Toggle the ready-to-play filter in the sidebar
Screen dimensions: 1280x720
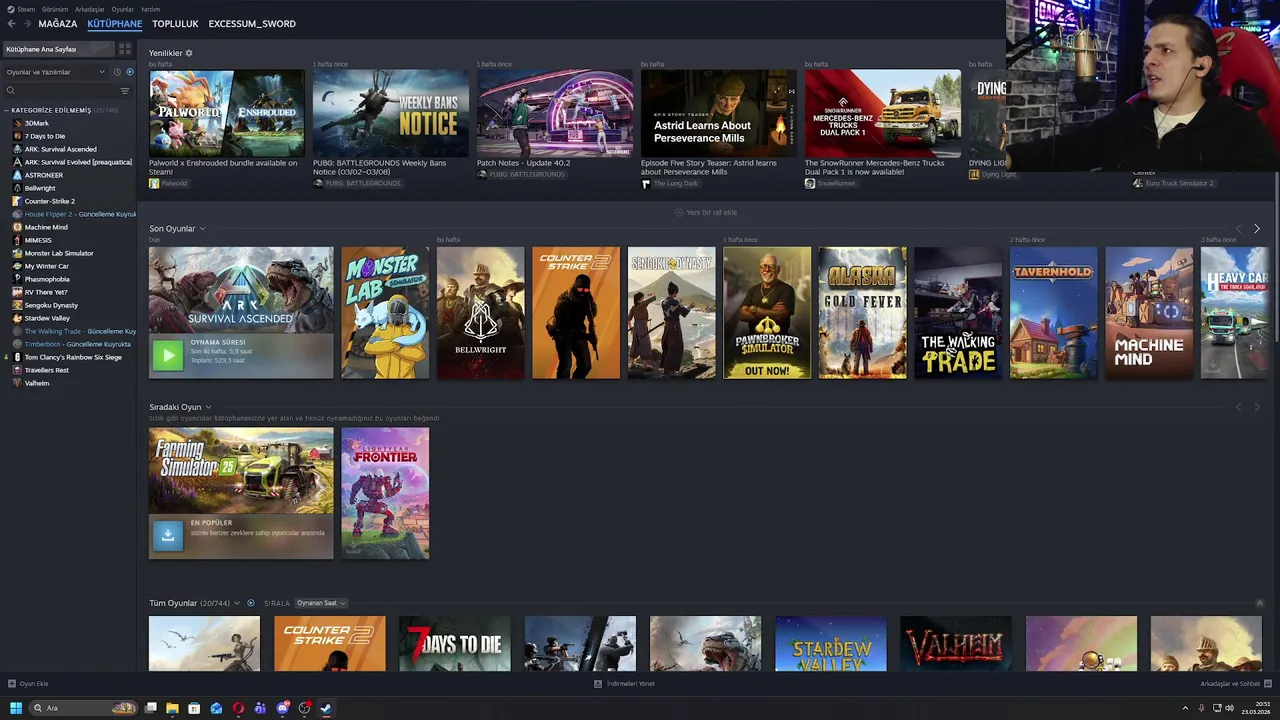coord(129,72)
